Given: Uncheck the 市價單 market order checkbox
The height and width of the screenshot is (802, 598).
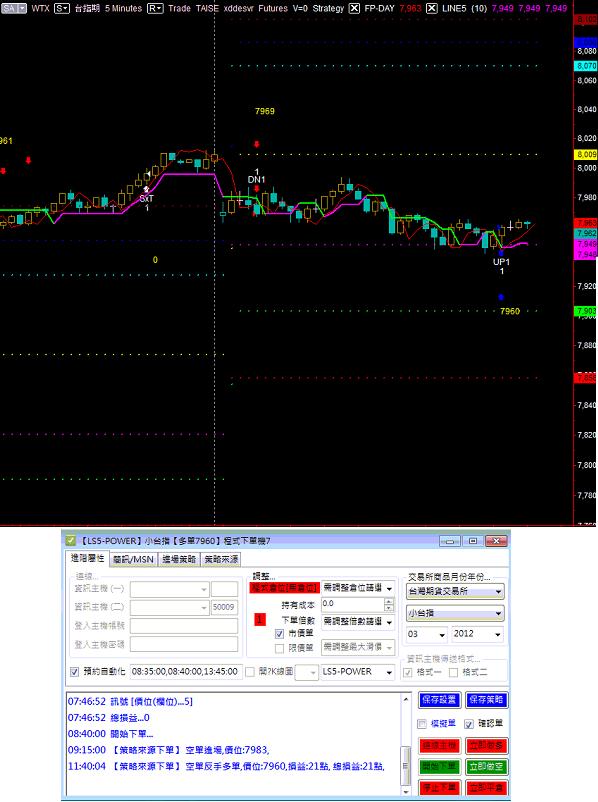Looking at the screenshot, I should tap(279, 634).
